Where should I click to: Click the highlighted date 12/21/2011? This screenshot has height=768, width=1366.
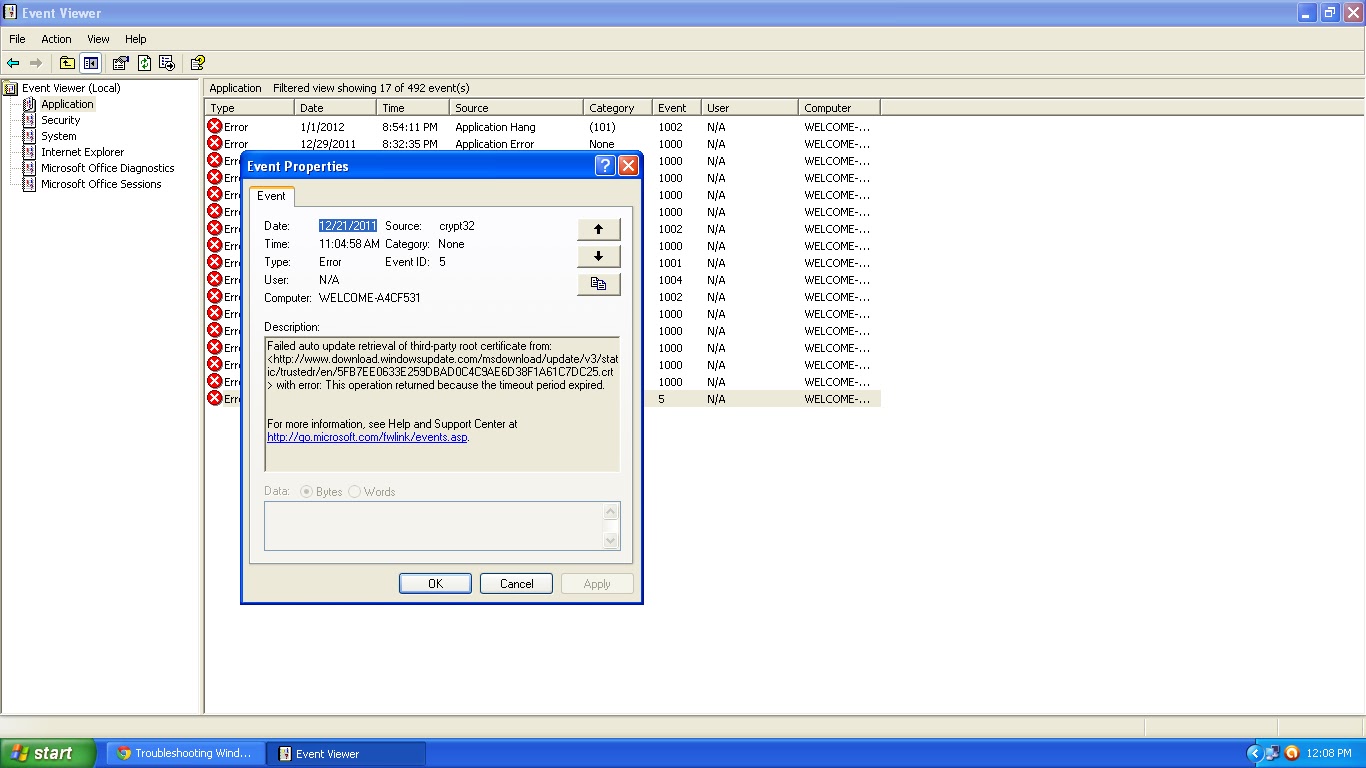pyautogui.click(x=348, y=226)
